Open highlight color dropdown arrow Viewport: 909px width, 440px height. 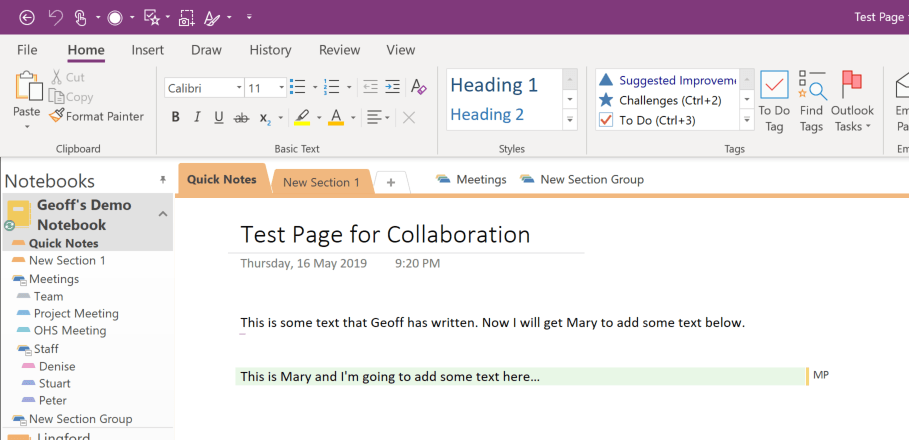[x=319, y=118]
